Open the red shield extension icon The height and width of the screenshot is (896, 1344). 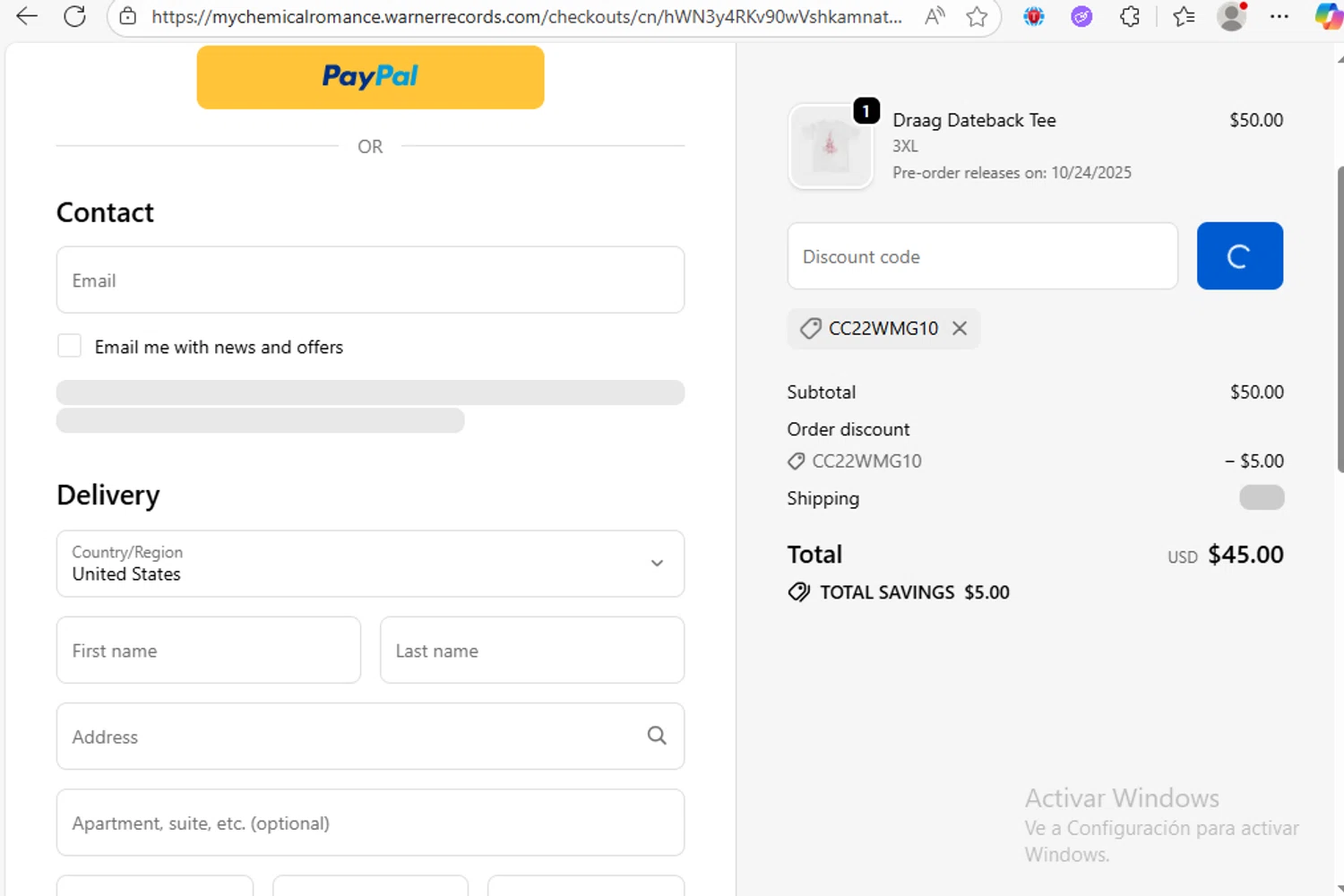(1034, 16)
